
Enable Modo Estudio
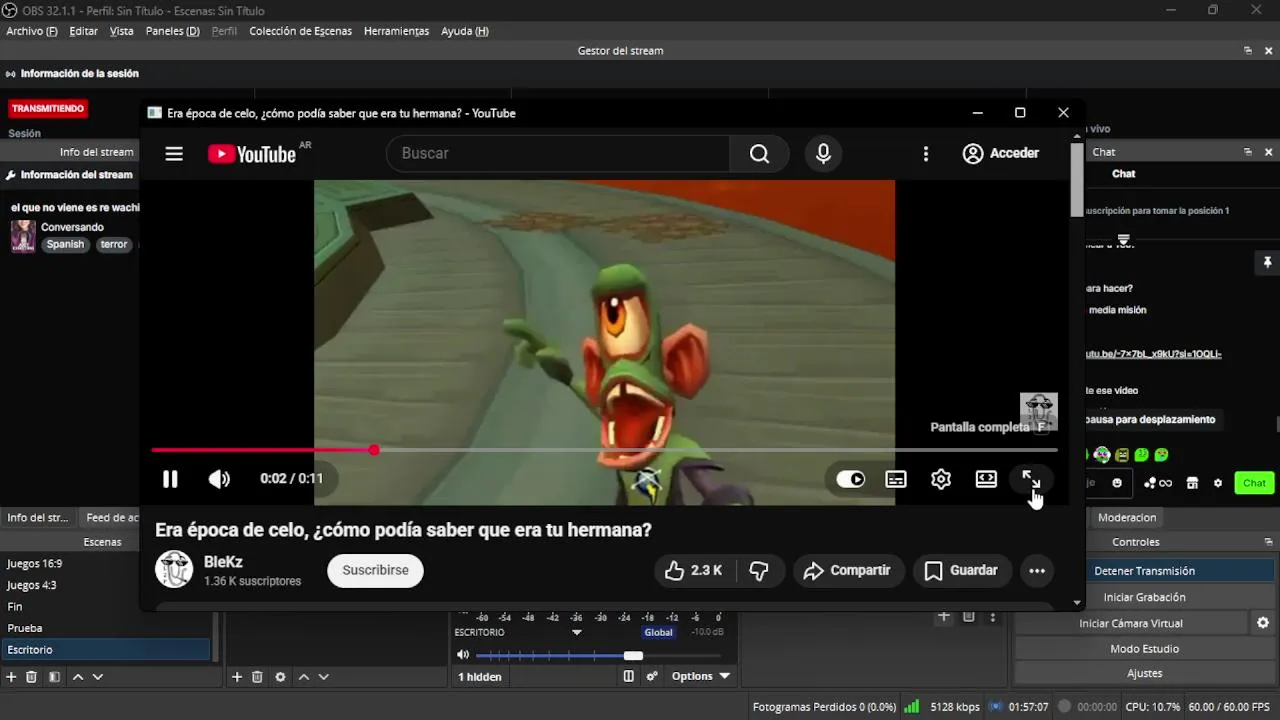click(x=1144, y=649)
